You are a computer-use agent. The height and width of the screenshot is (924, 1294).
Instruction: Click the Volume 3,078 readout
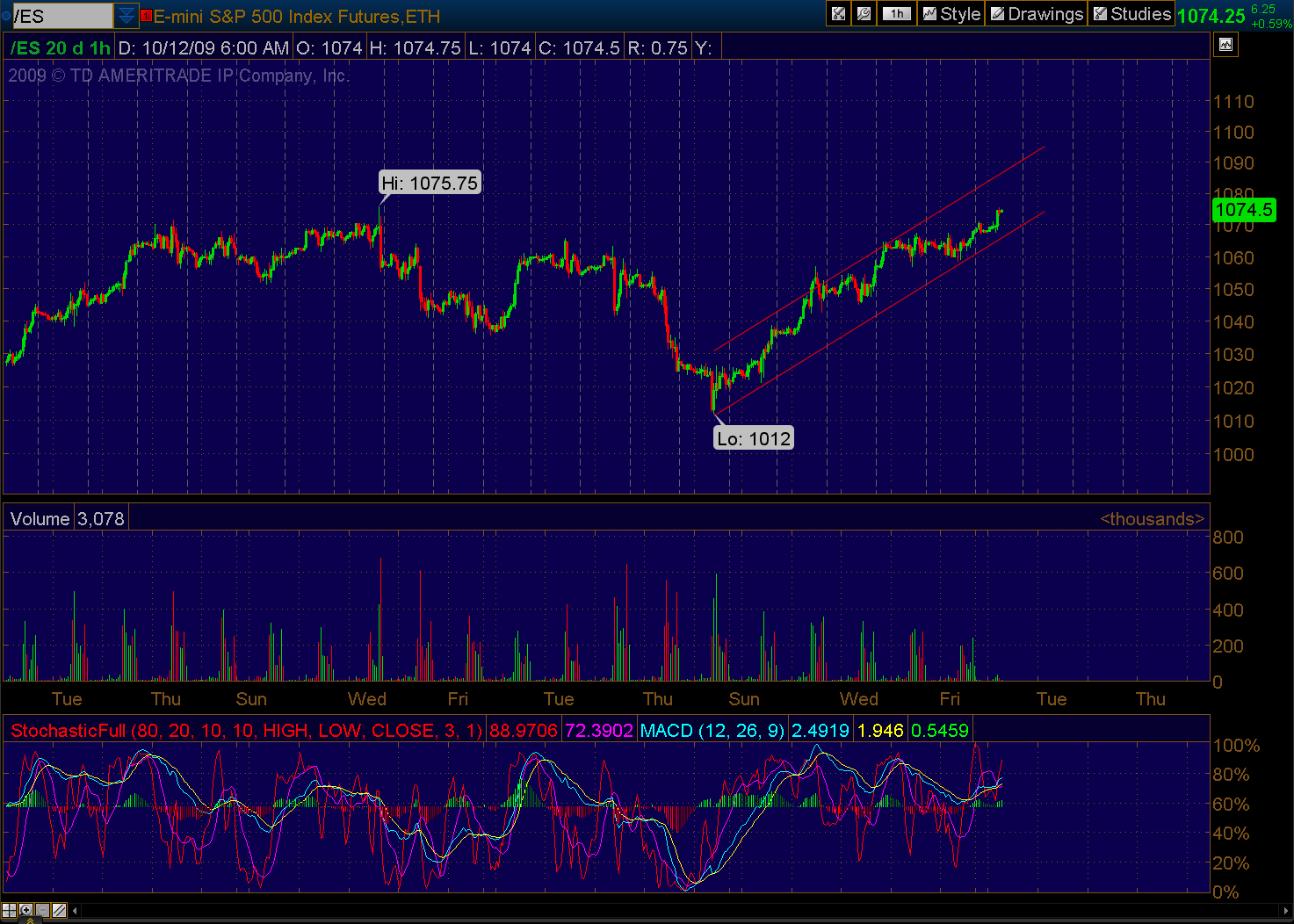(66, 517)
